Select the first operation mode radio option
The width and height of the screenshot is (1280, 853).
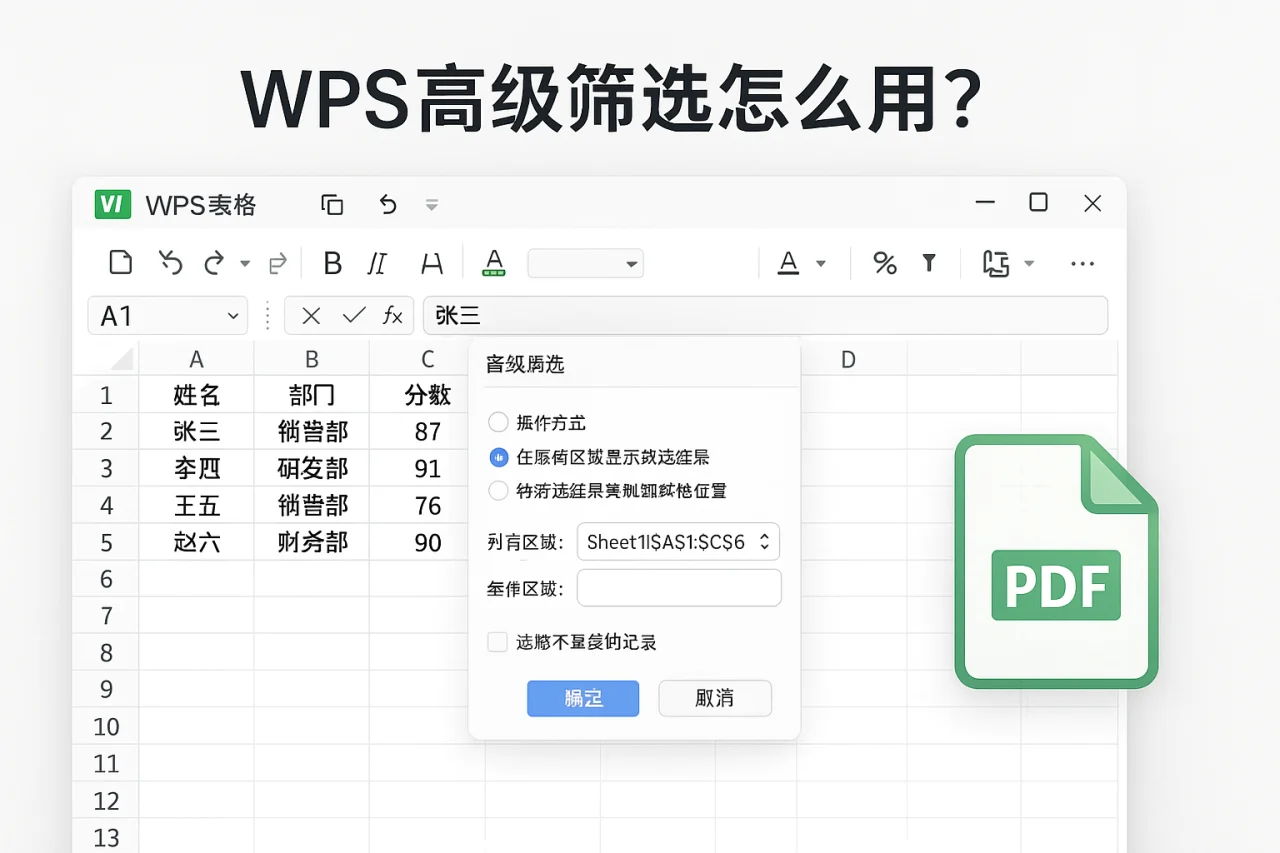click(x=498, y=422)
